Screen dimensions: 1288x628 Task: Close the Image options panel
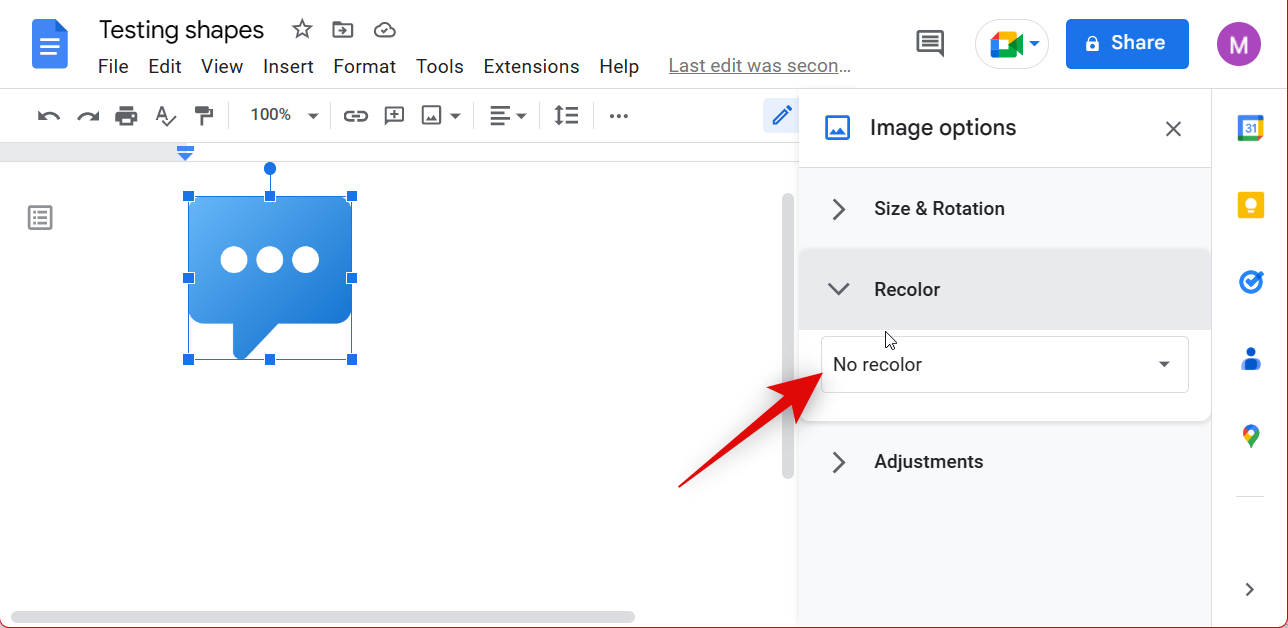pos(1173,129)
